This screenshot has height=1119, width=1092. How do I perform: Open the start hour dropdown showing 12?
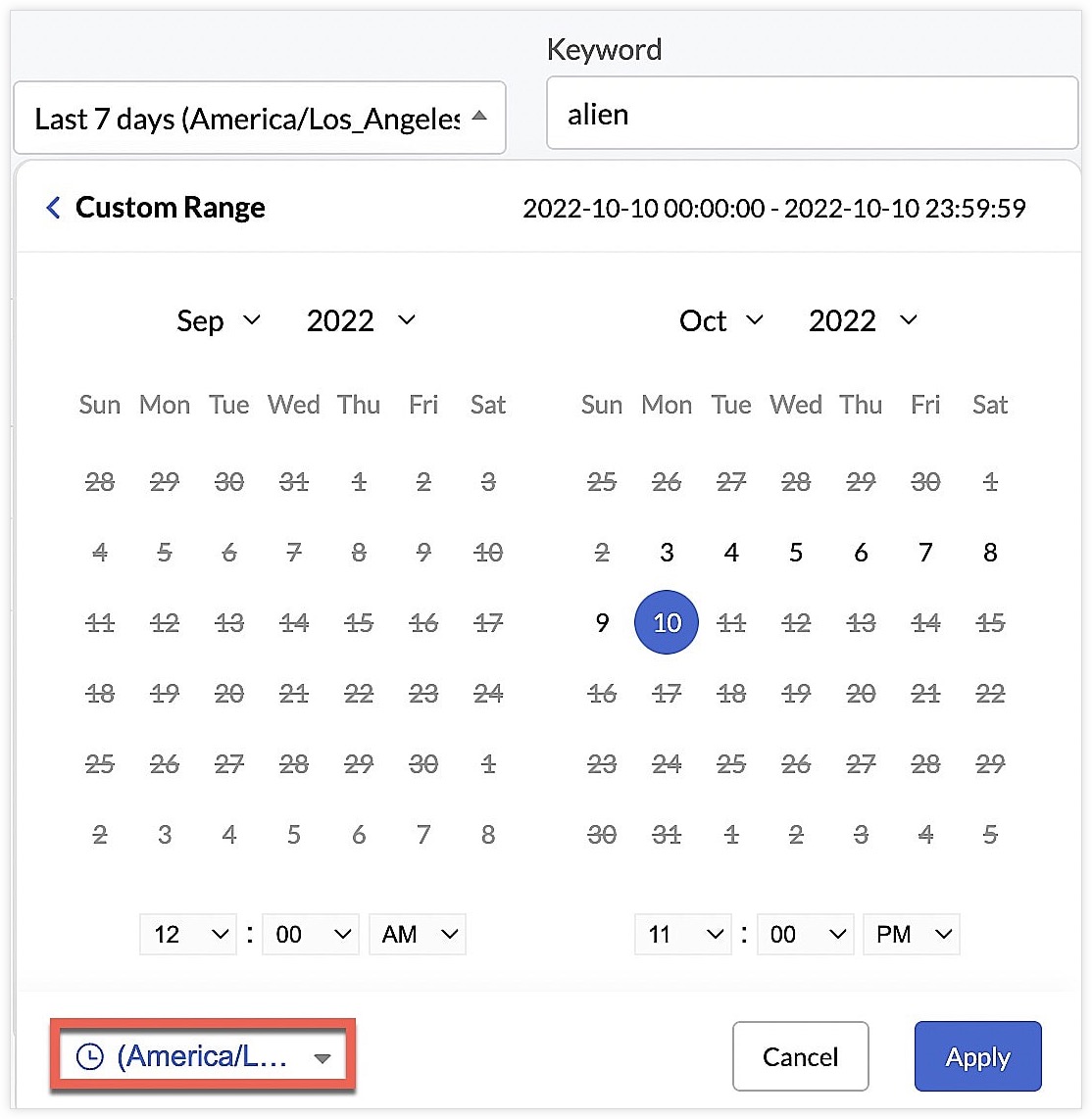pyautogui.click(x=187, y=934)
